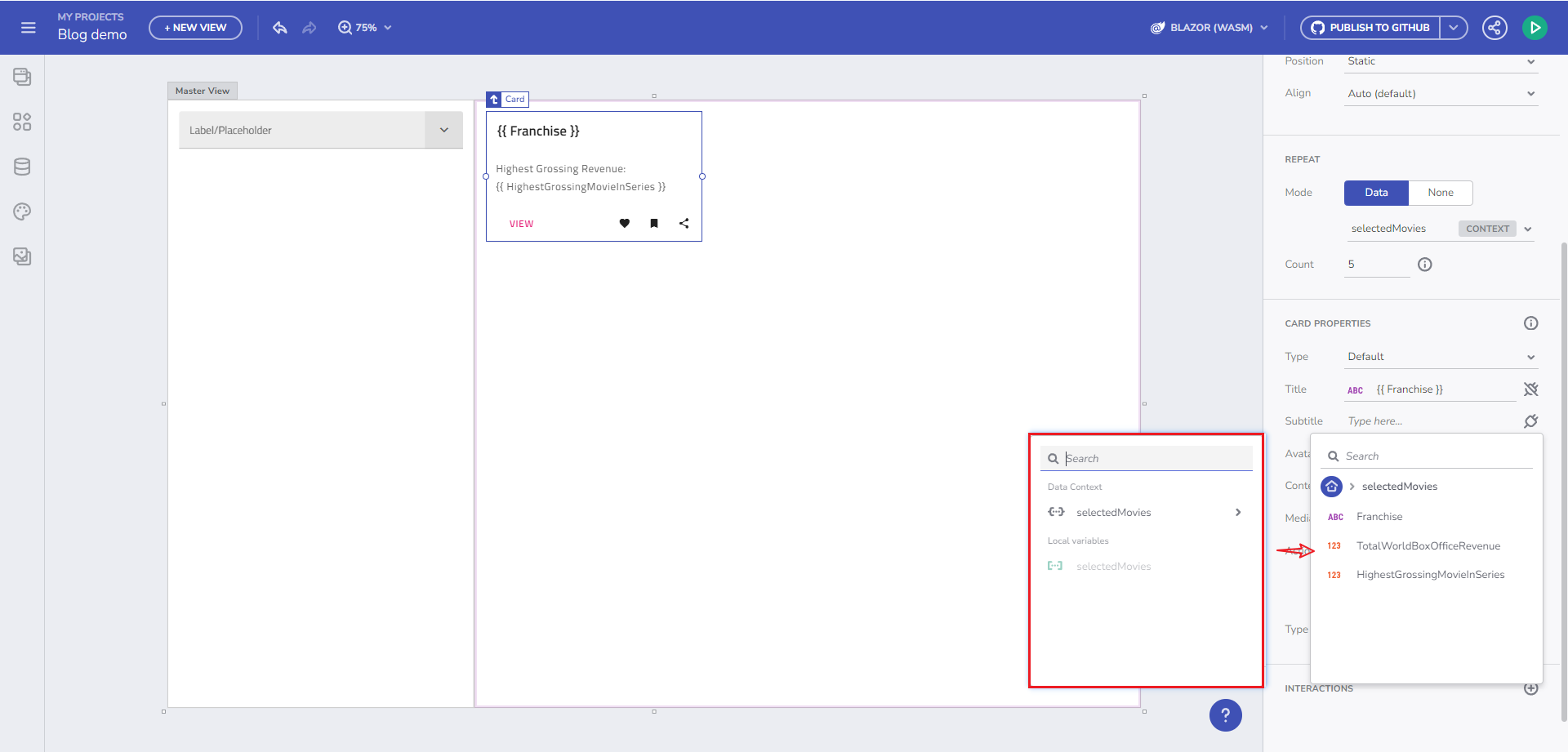Select Franchise from the binding list
The image size is (1568, 752).
[1379, 517]
